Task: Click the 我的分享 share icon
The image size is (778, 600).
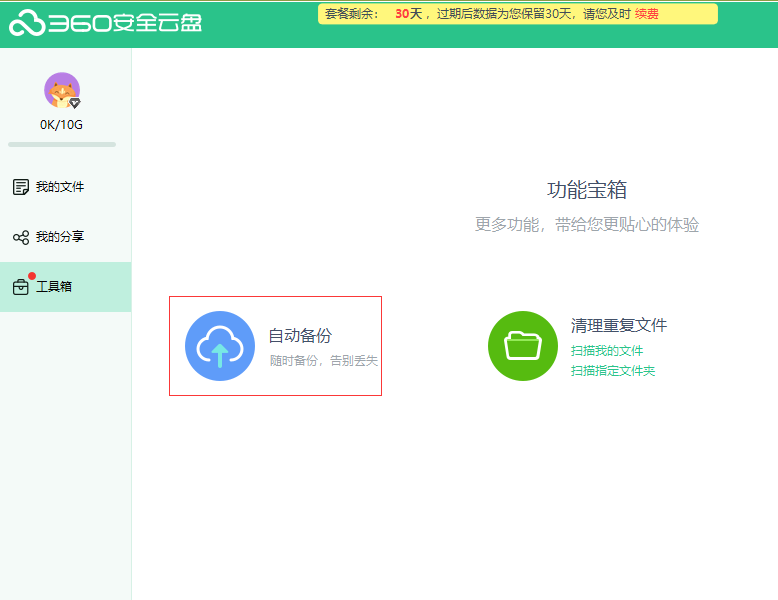Action: point(21,237)
